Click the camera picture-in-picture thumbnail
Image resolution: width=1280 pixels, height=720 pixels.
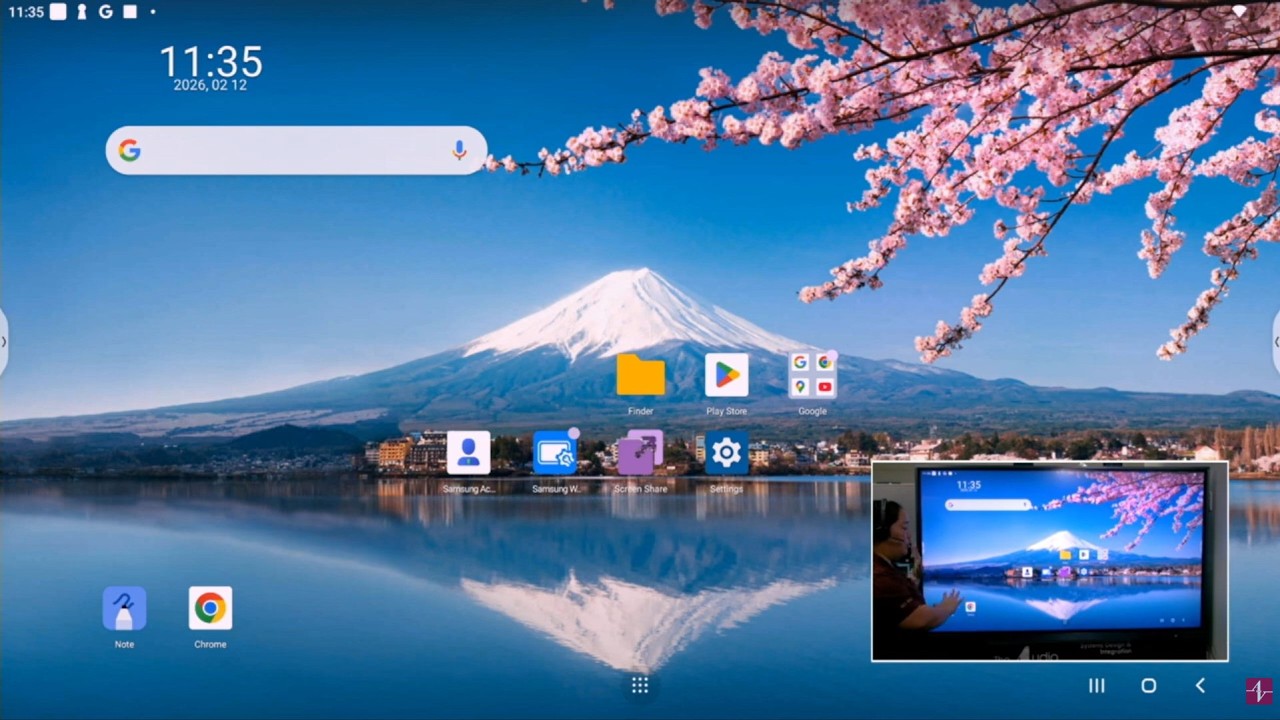pos(1049,561)
